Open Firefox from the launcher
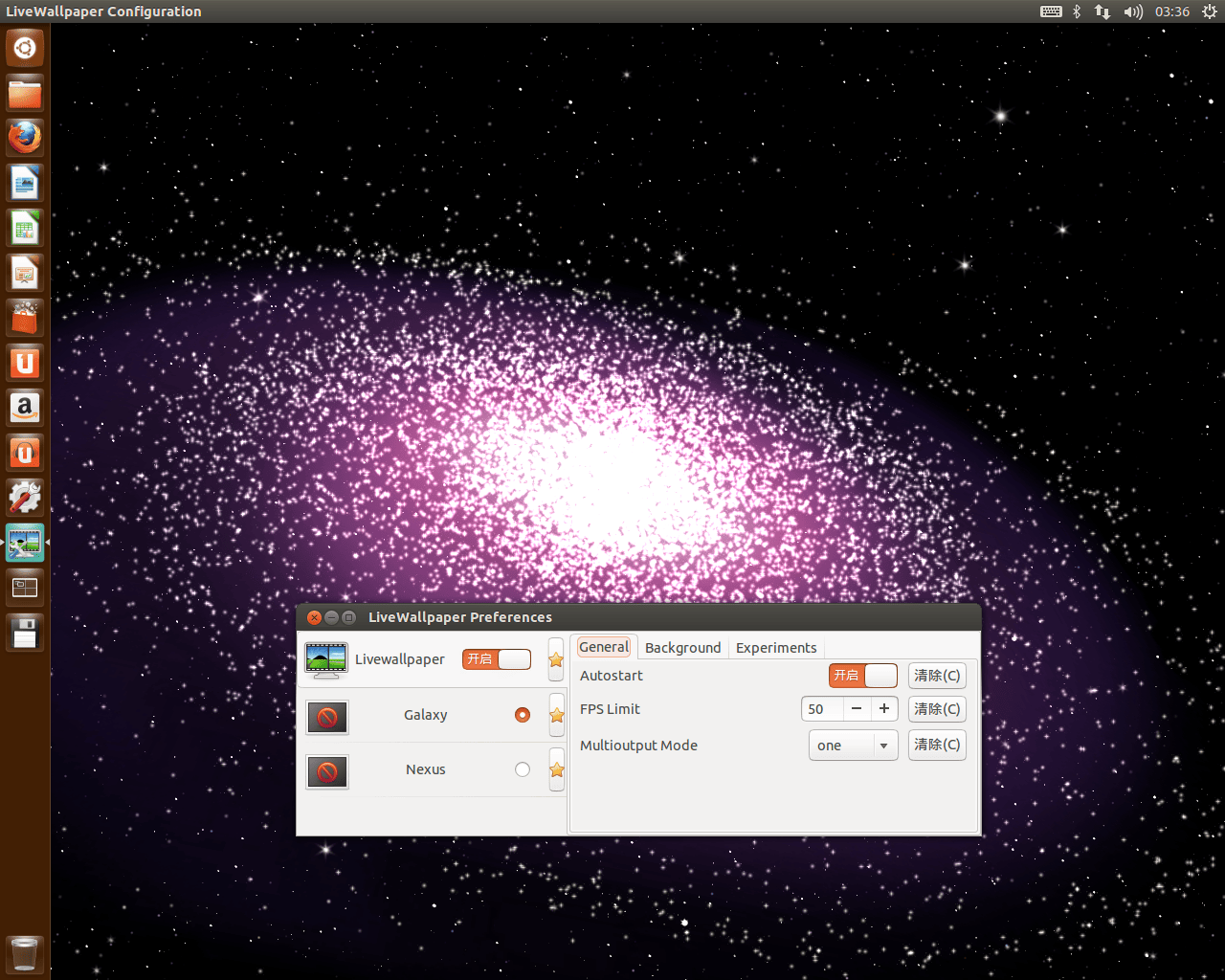This screenshot has height=980, width=1225. pos(24,137)
